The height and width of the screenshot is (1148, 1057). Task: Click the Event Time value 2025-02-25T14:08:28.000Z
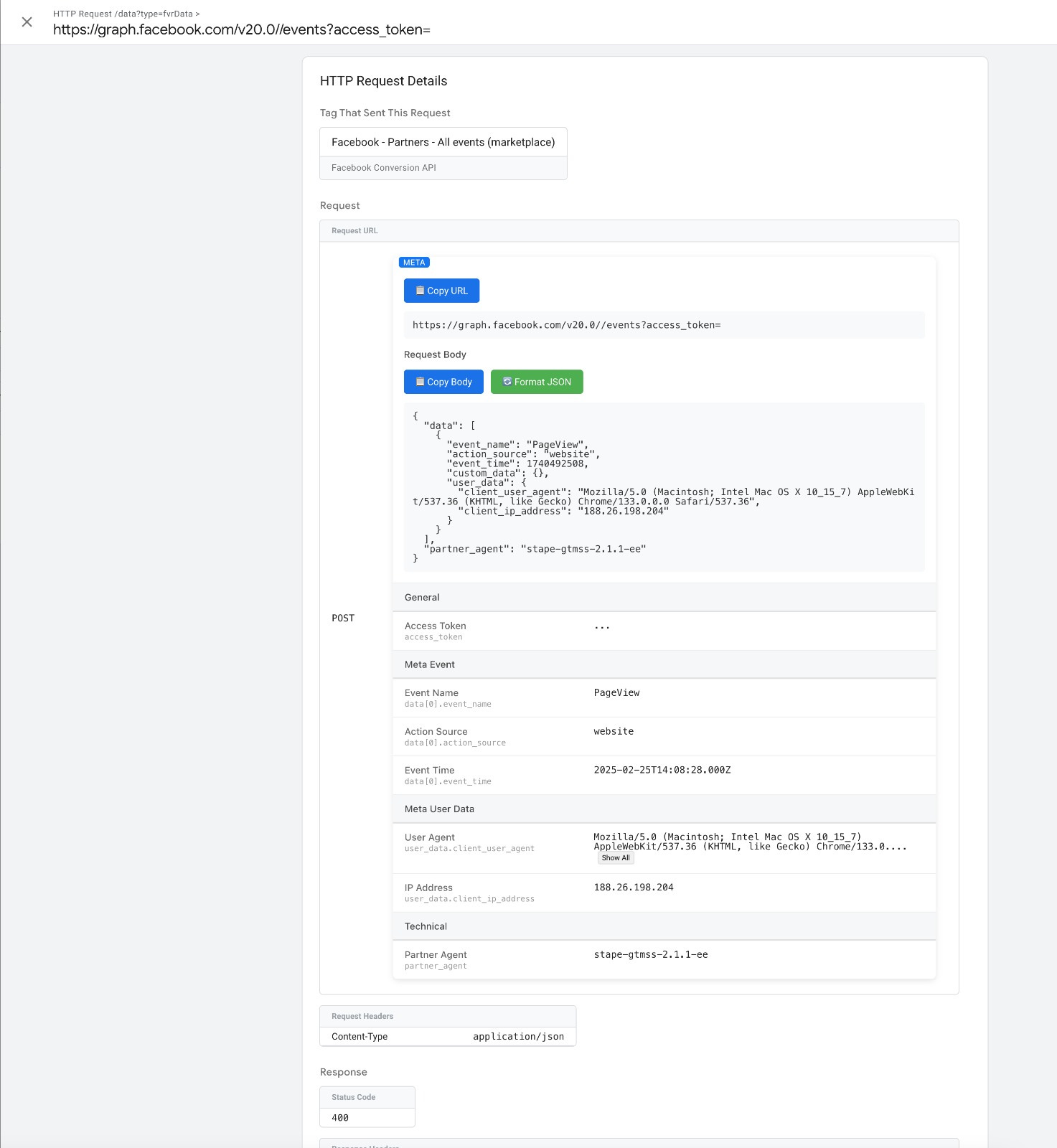[x=662, y=770]
